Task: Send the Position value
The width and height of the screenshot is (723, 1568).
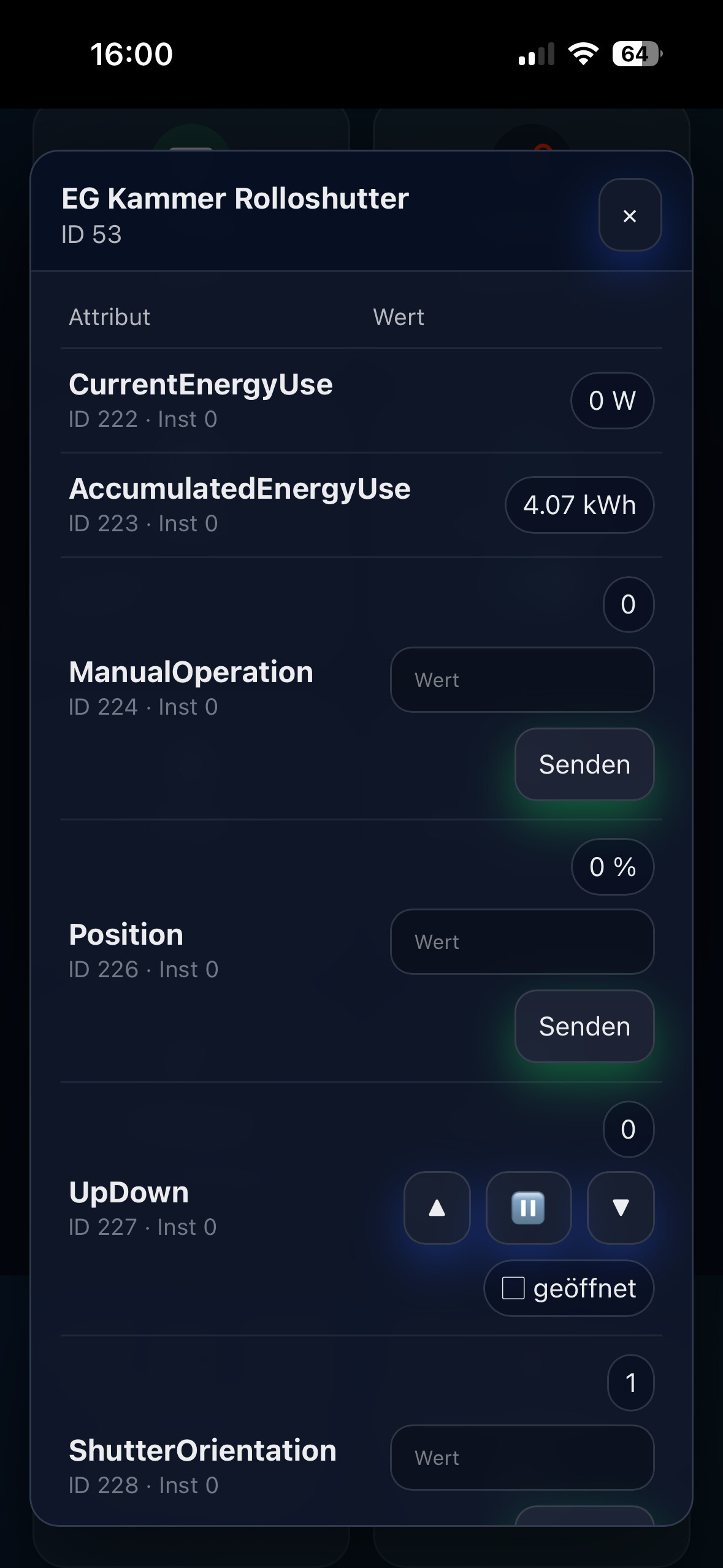Action: tap(584, 1026)
